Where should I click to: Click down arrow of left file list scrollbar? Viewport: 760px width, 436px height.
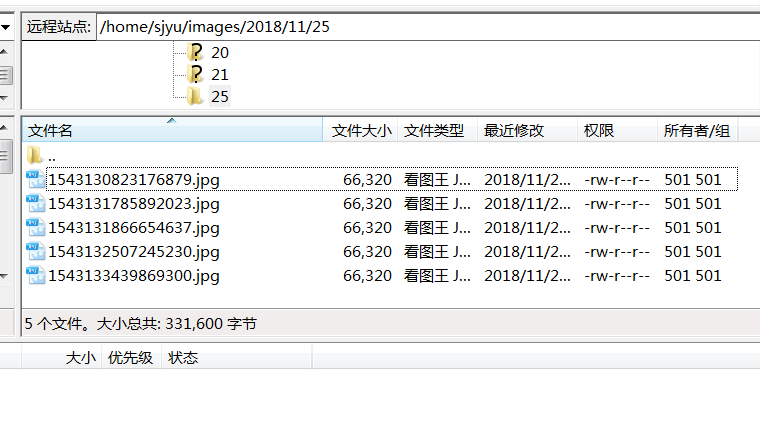4,276
